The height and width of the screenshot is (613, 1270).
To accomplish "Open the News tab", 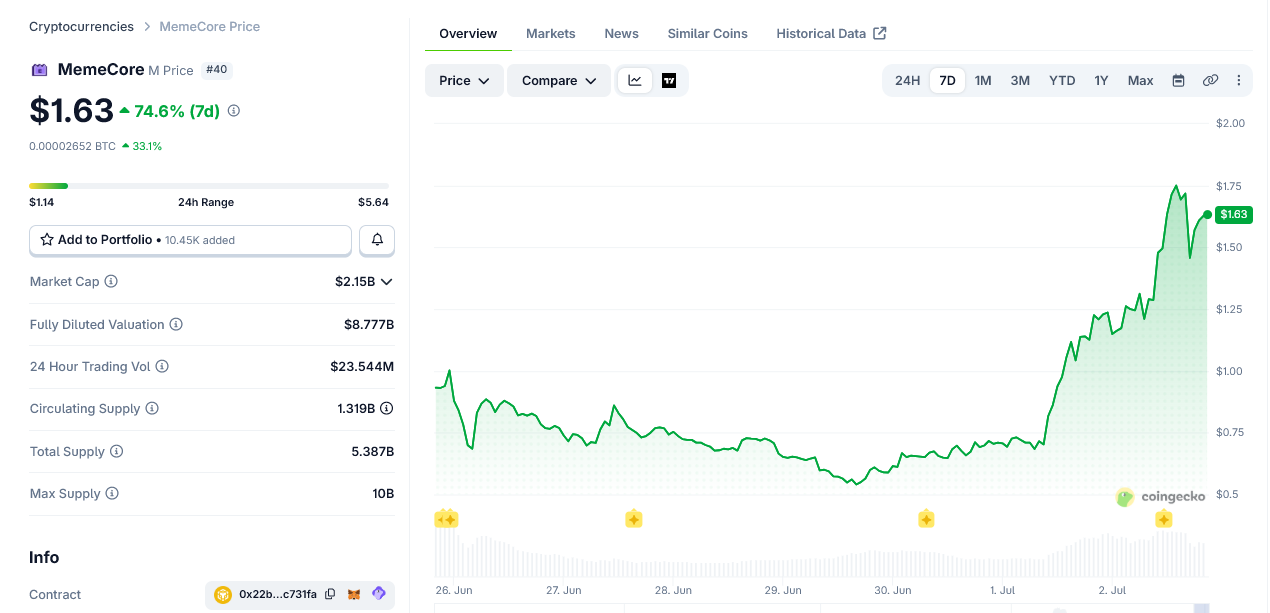I will click(x=621, y=34).
